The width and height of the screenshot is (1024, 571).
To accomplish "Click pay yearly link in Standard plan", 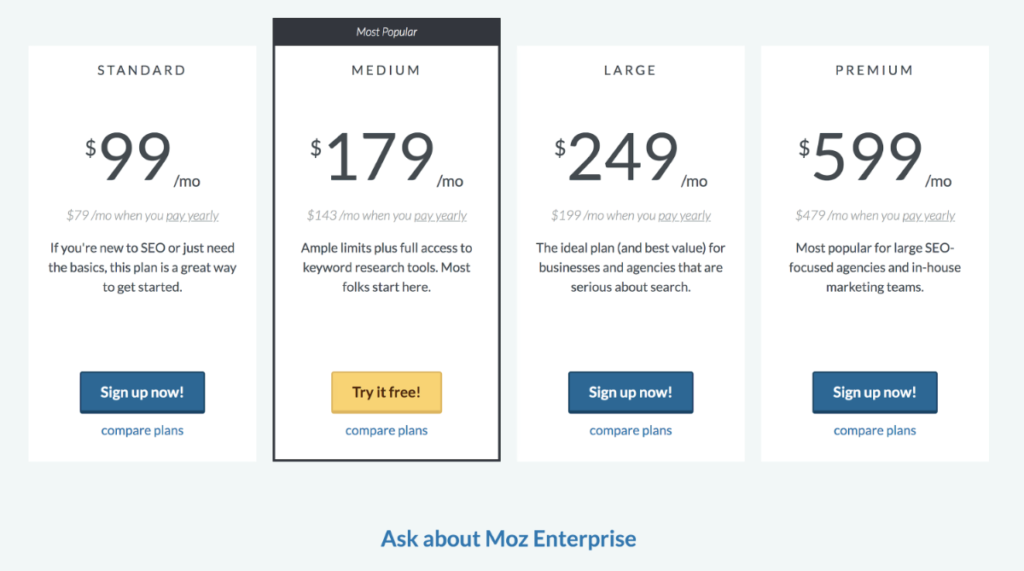I will click(x=192, y=216).
